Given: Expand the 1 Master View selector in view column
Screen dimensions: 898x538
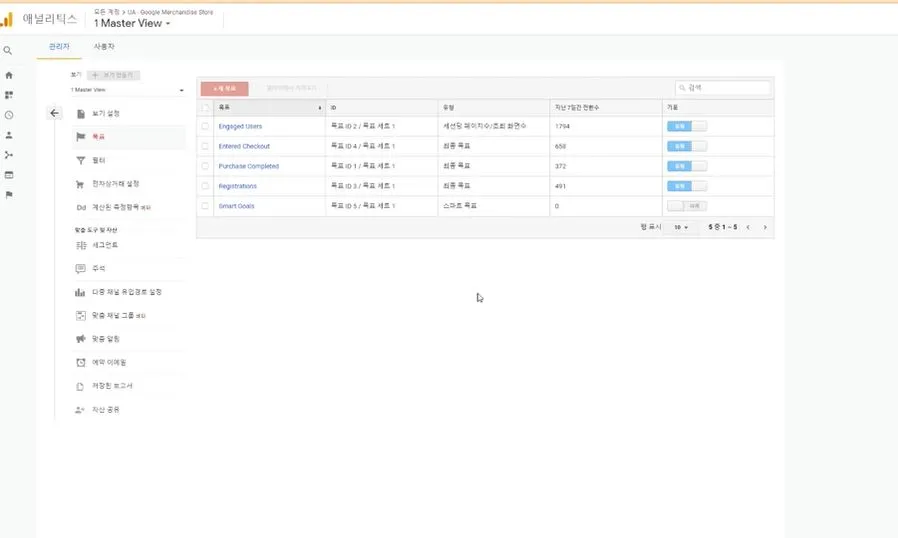Looking at the screenshot, I should click(x=127, y=90).
